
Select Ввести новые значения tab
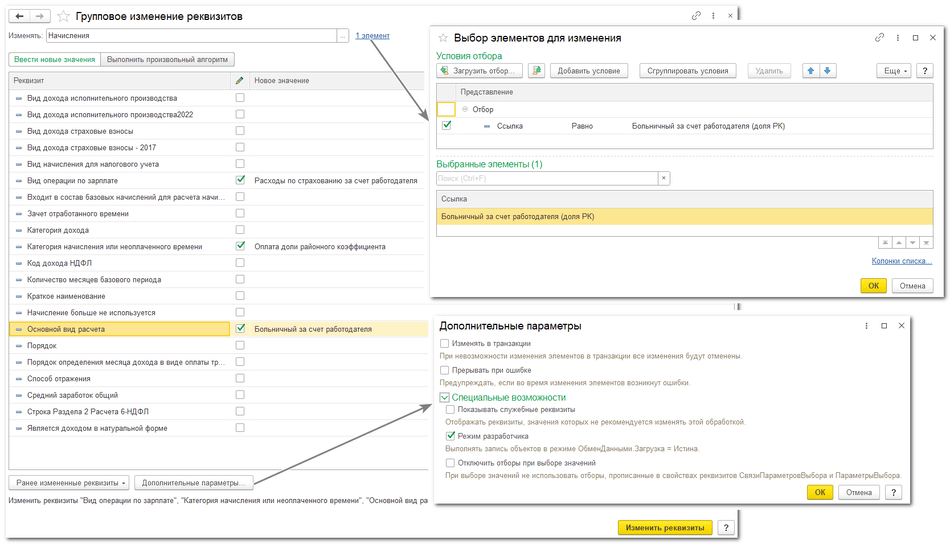54,59
